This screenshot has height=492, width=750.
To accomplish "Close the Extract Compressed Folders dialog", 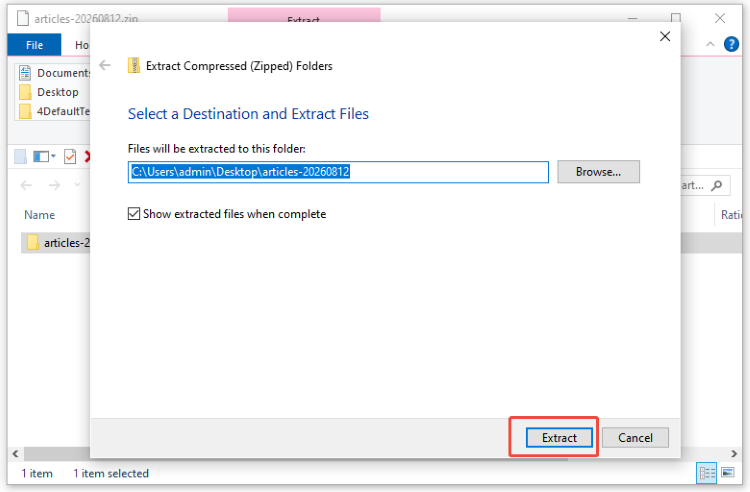I will (664, 36).
